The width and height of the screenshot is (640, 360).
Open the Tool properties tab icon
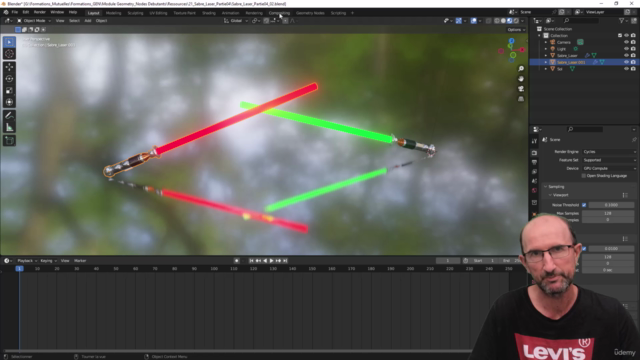pyautogui.click(x=534, y=141)
